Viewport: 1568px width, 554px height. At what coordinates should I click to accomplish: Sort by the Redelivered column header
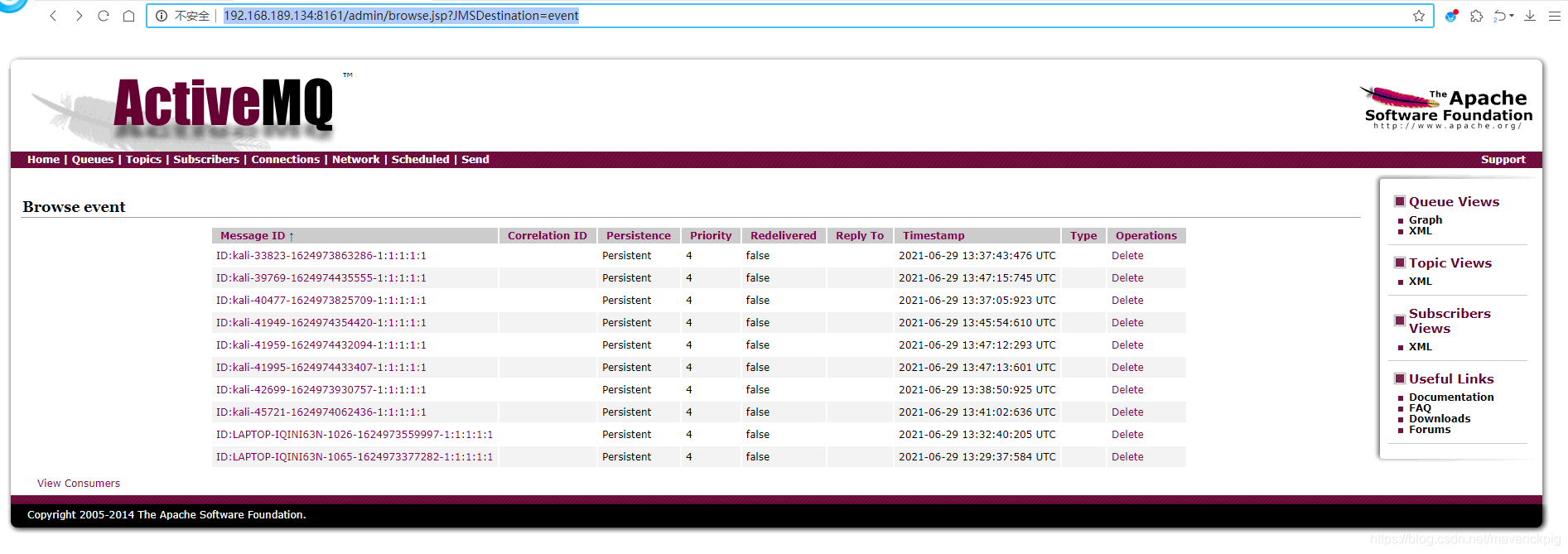(x=784, y=236)
